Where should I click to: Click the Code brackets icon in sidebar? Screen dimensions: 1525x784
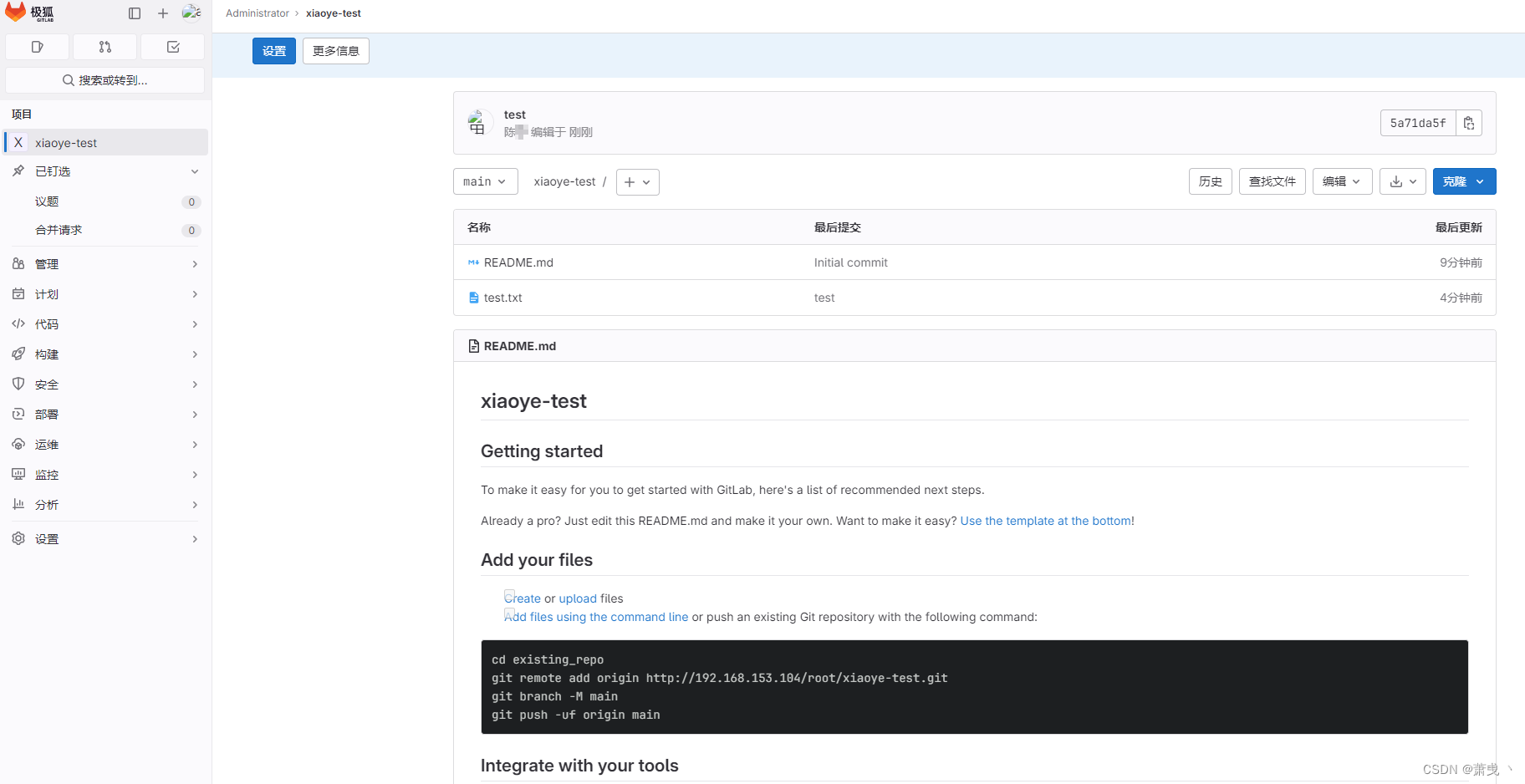(18, 323)
